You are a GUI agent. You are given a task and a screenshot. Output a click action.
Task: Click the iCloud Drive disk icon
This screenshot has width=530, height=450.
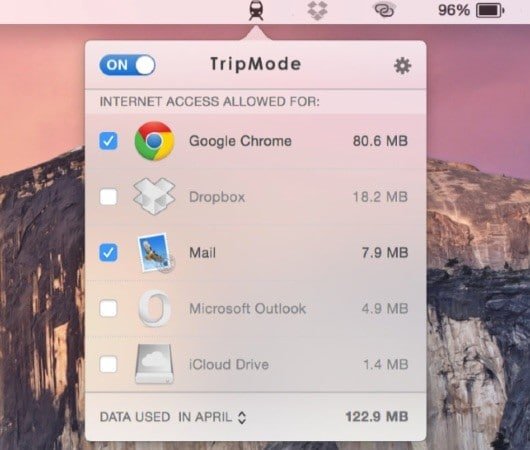point(154,364)
